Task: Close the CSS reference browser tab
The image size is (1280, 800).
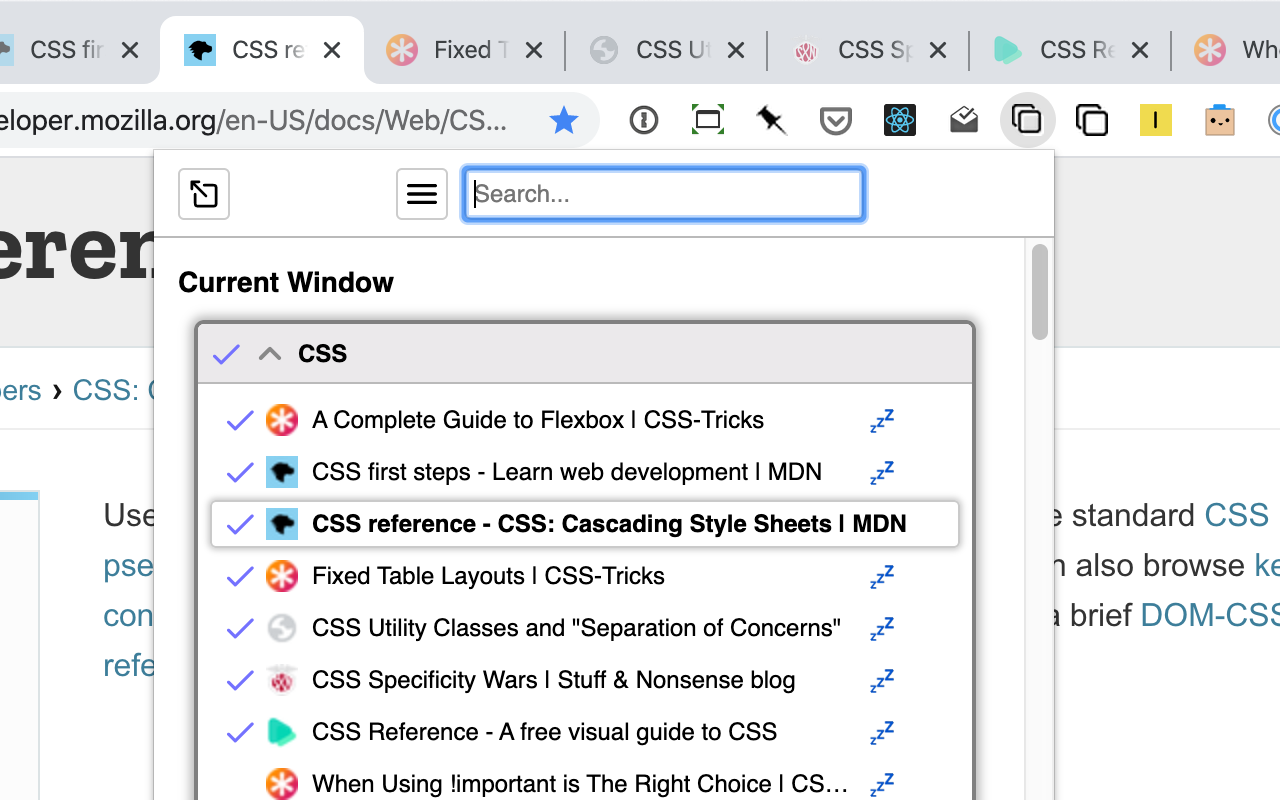Action: tap(333, 50)
